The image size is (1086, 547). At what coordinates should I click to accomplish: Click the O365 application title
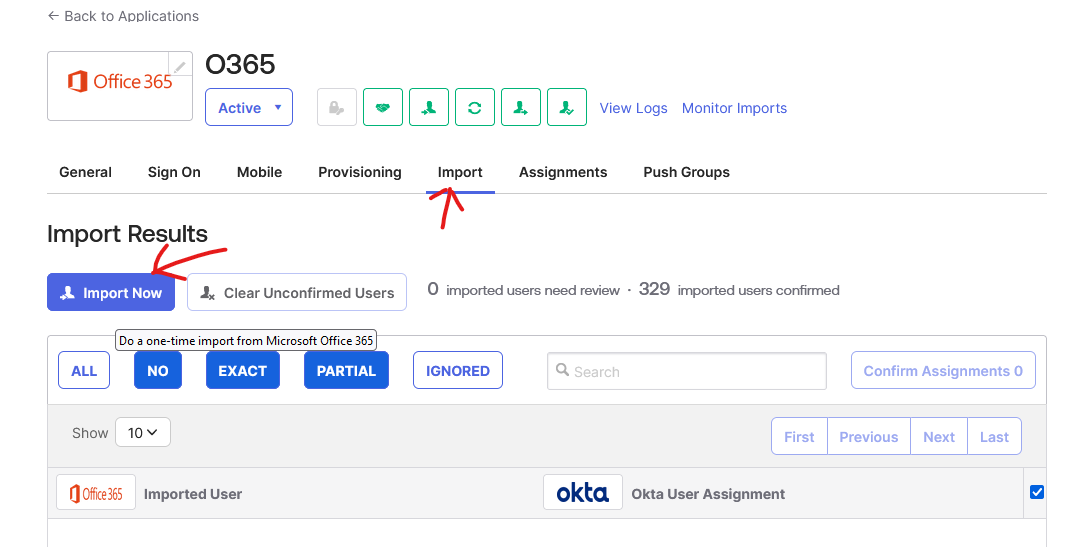coord(240,64)
